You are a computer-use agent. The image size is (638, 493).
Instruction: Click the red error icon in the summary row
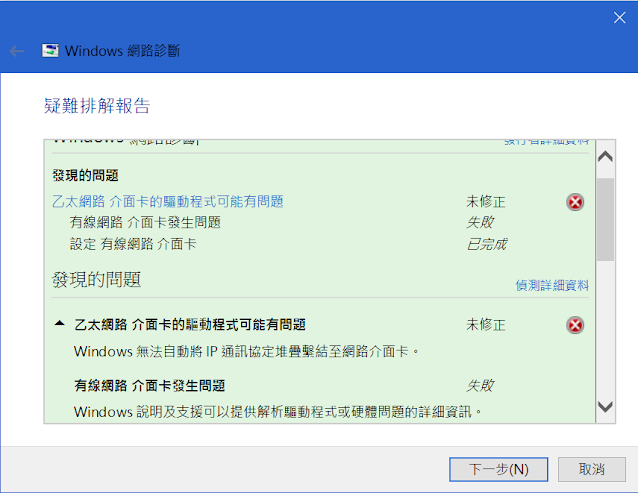click(575, 202)
